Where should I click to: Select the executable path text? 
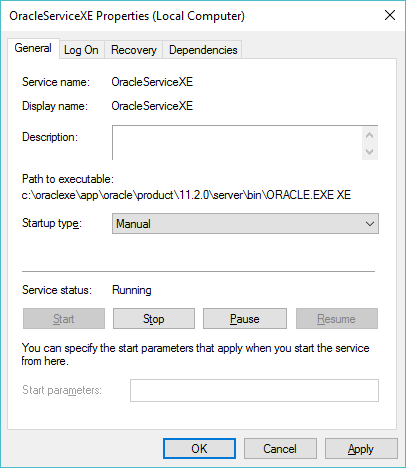tap(186, 195)
